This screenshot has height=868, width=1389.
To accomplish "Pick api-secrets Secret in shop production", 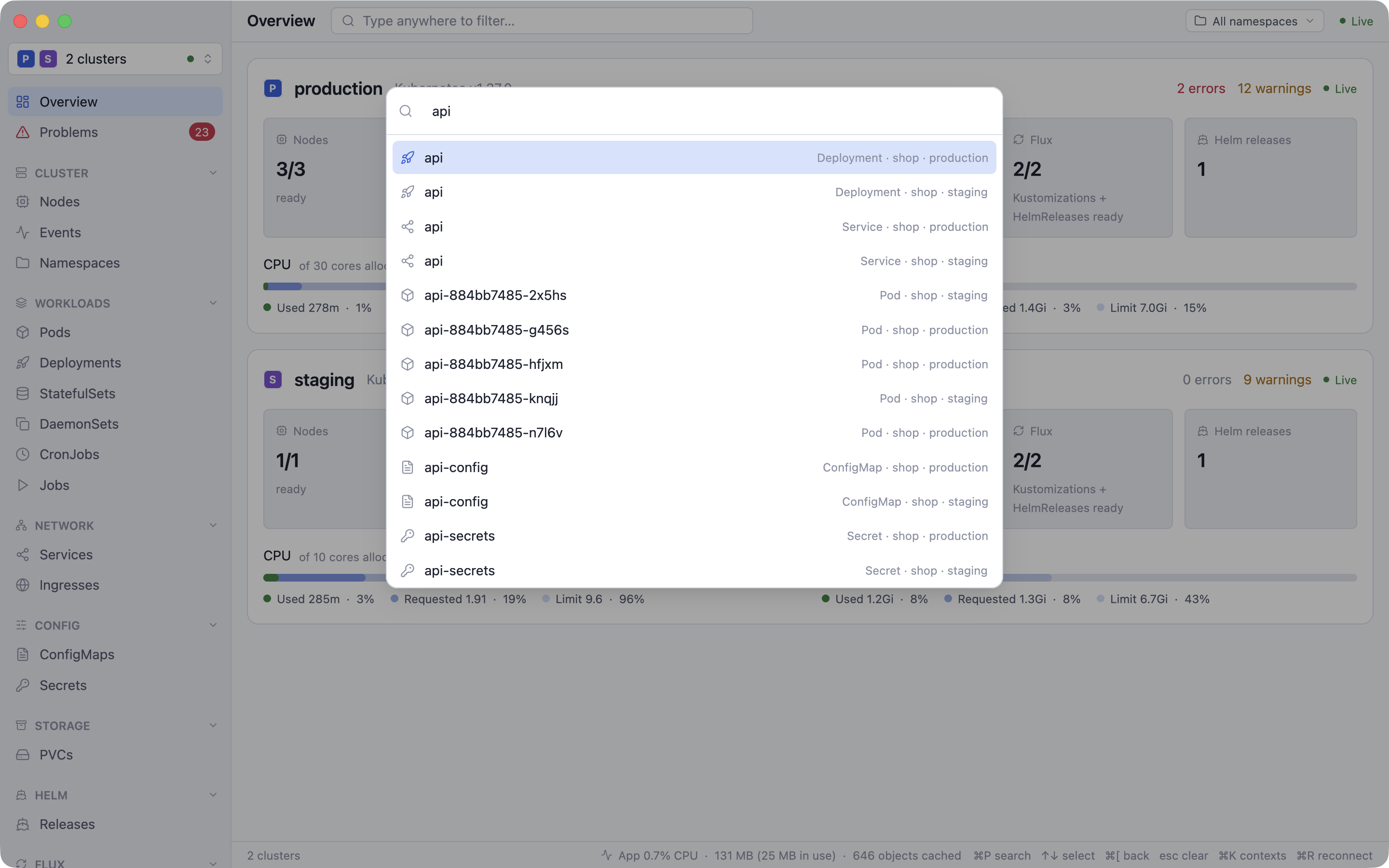I will (694, 536).
